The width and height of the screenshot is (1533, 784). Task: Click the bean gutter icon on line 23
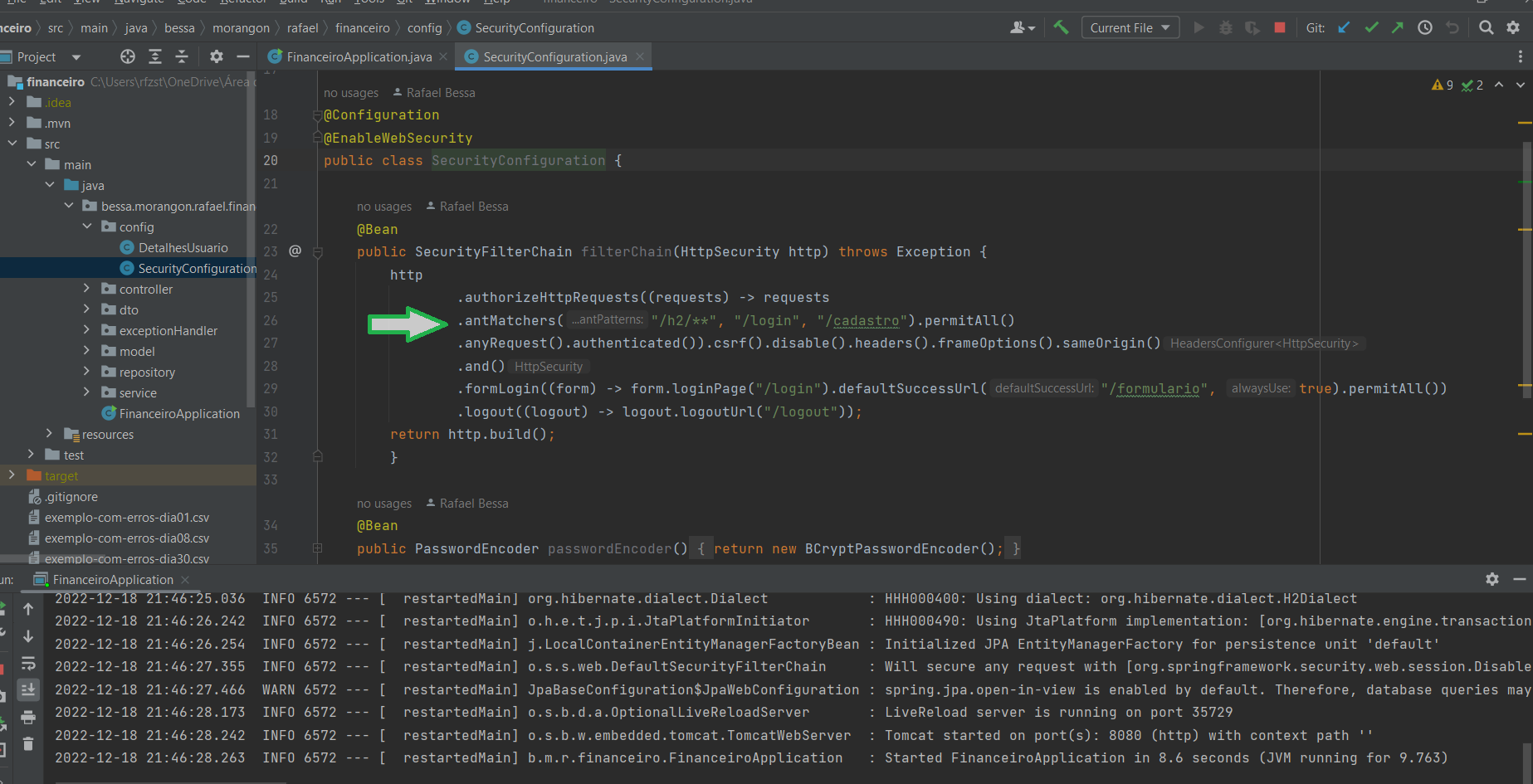(295, 251)
